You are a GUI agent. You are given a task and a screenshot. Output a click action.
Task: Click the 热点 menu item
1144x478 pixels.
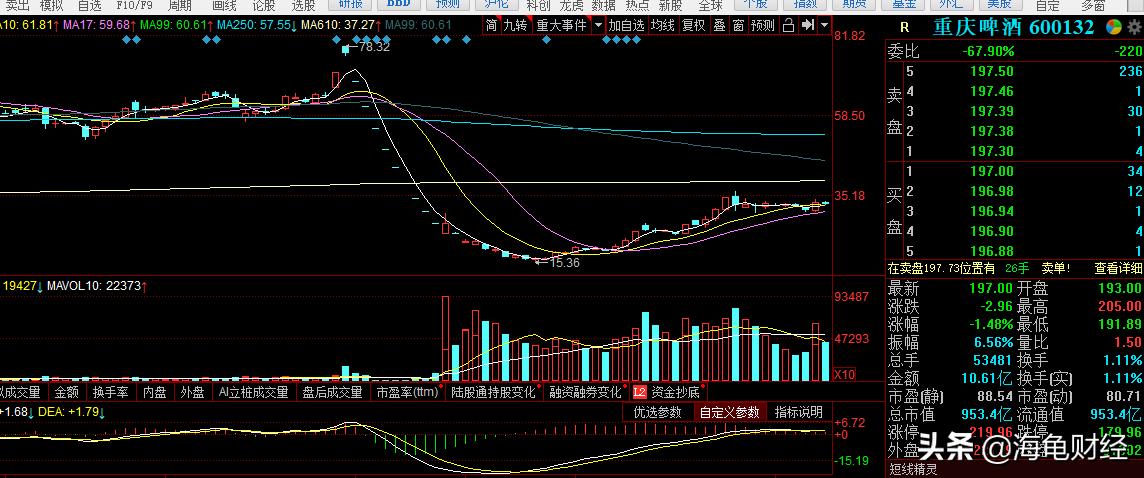point(638,6)
